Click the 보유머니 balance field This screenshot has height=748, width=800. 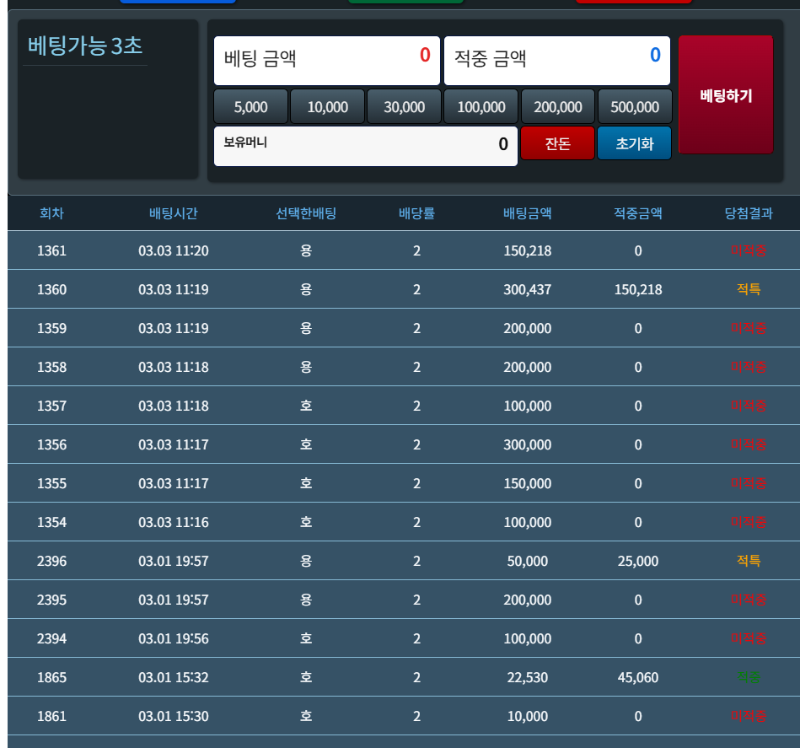click(365, 145)
